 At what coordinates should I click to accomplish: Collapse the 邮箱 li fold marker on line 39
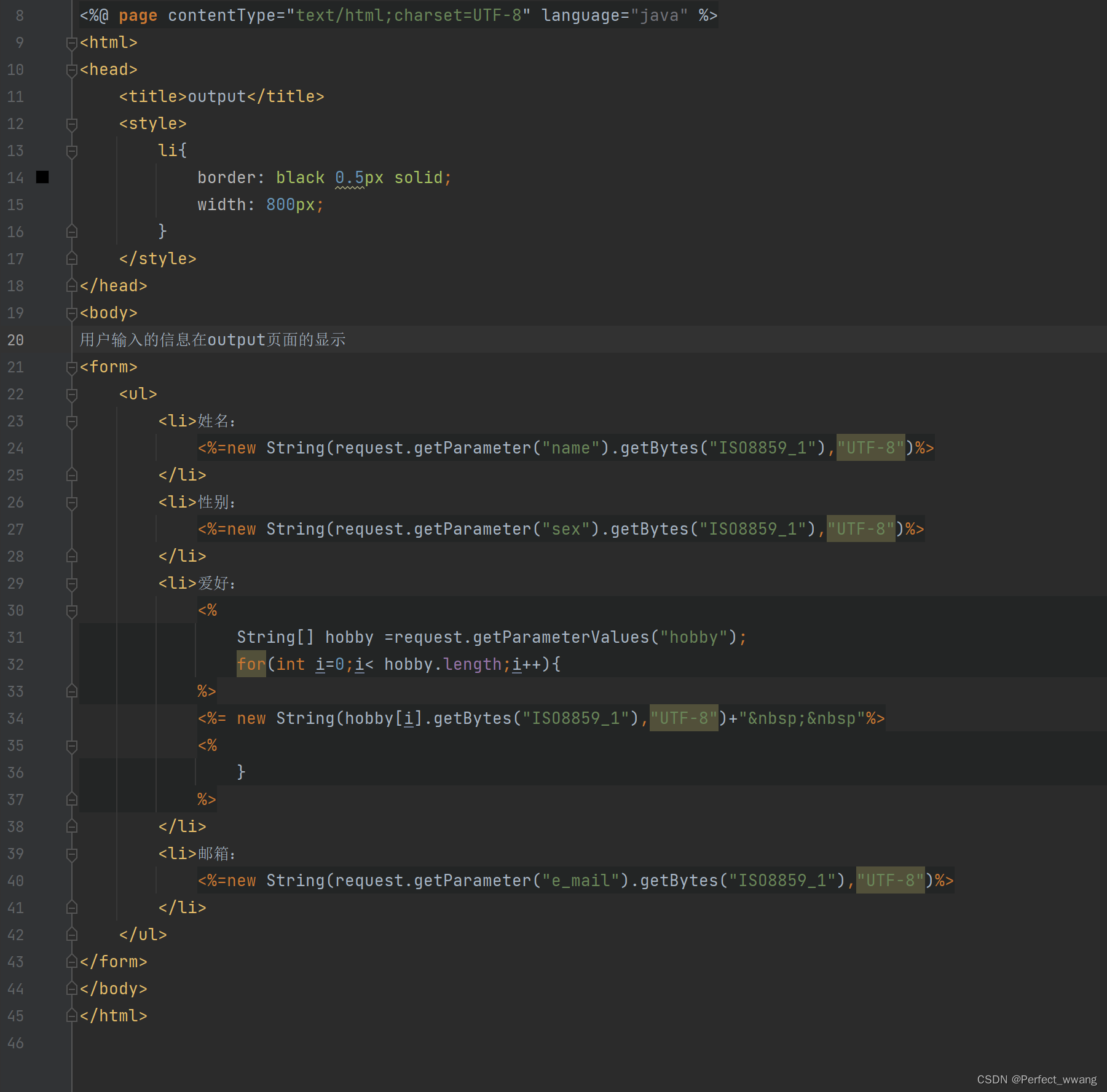71,854
